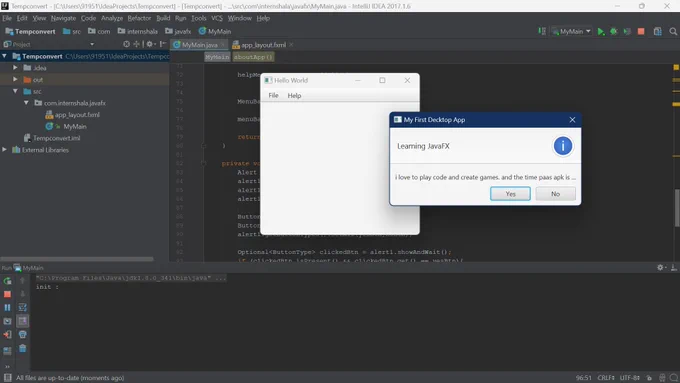The image size is (680, 383).
Task: Click No in the alert dialog
Action: [x=556, y=194]
